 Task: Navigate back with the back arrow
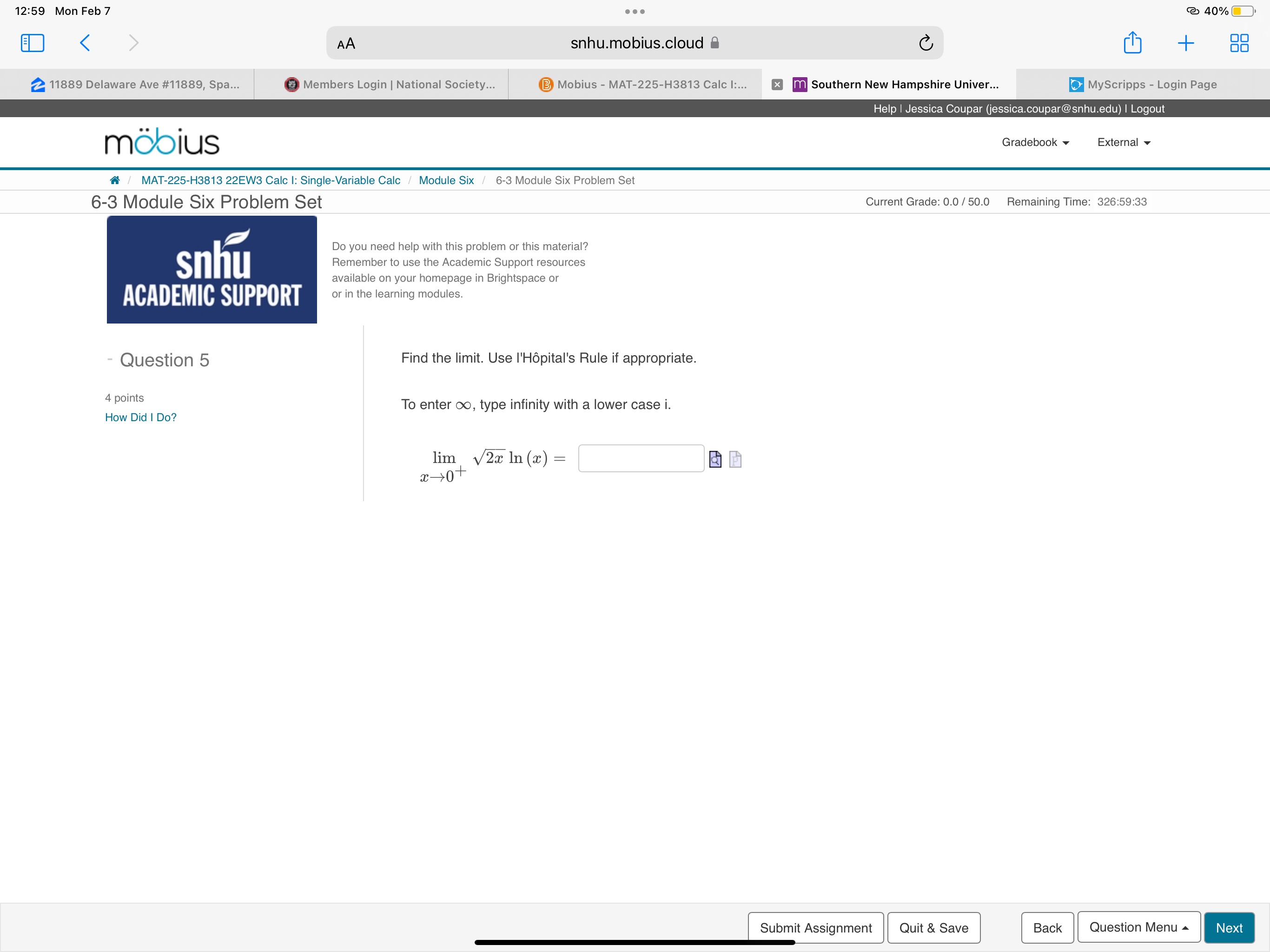click(x=85, y=42)
